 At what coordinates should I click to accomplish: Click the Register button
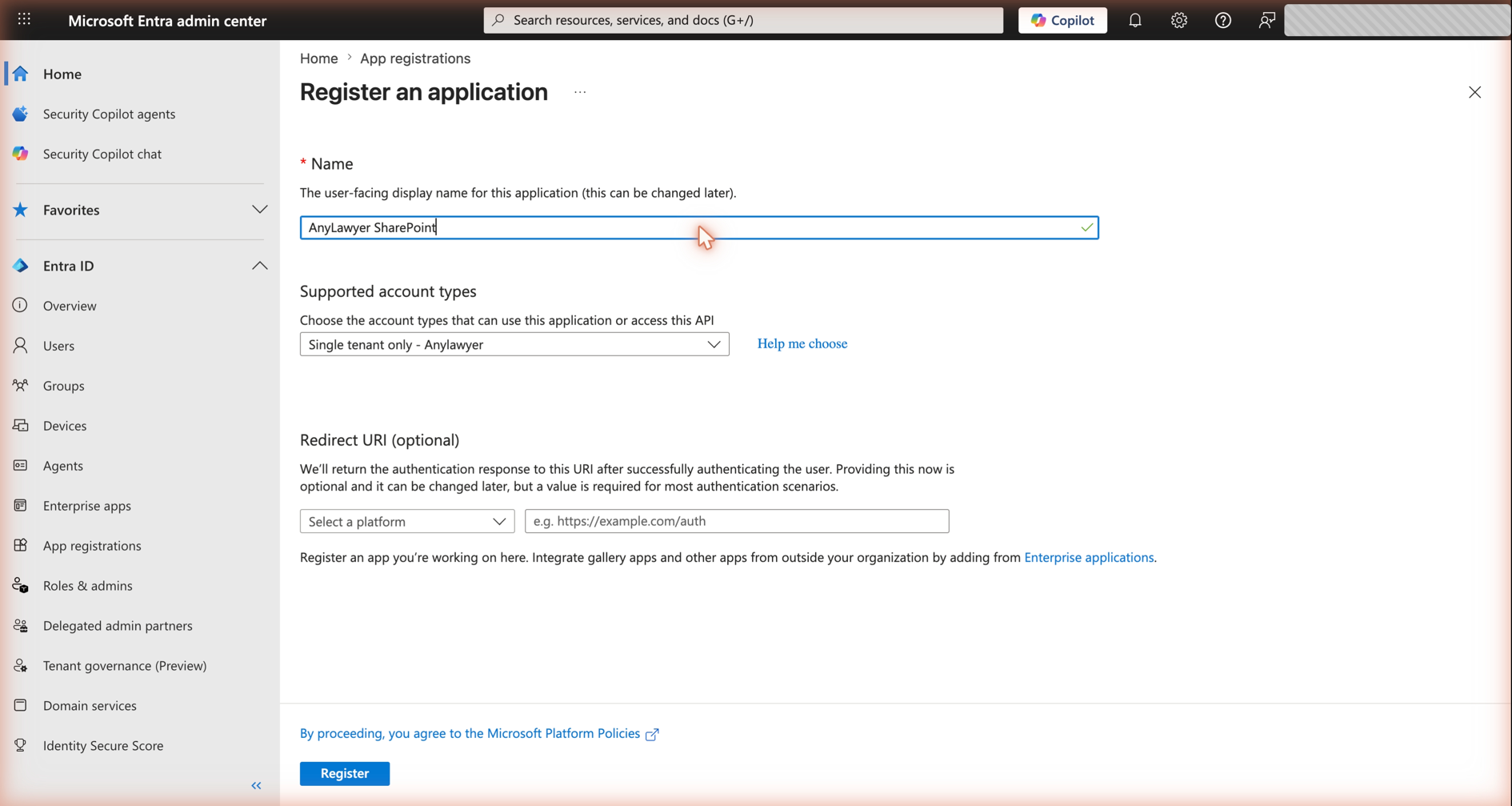coord(345,773)
